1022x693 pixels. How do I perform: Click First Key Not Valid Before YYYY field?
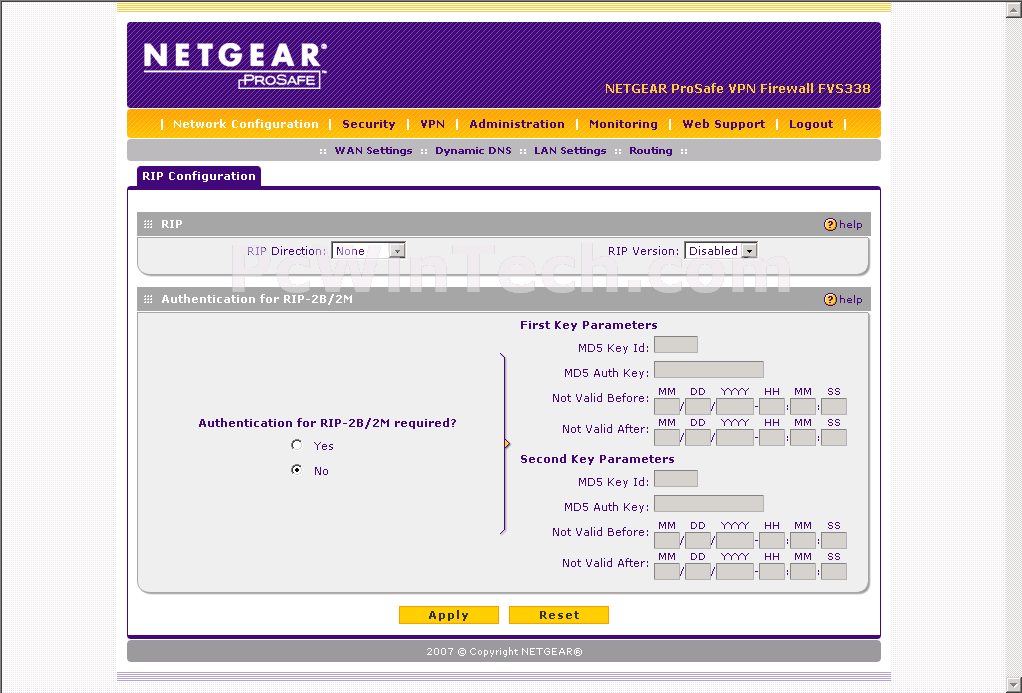[x=735, y=407]
